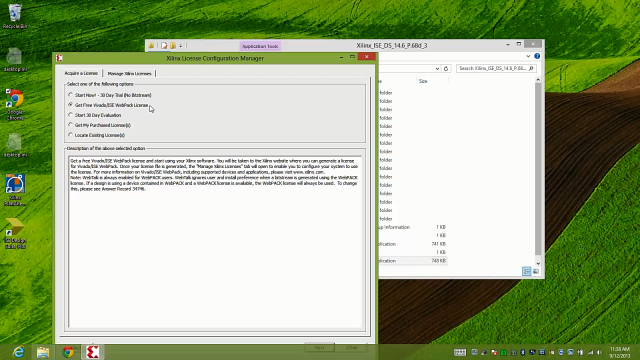
Task: Click New folder icon in Explorer quick access toolbar
Action: point(173,46)
